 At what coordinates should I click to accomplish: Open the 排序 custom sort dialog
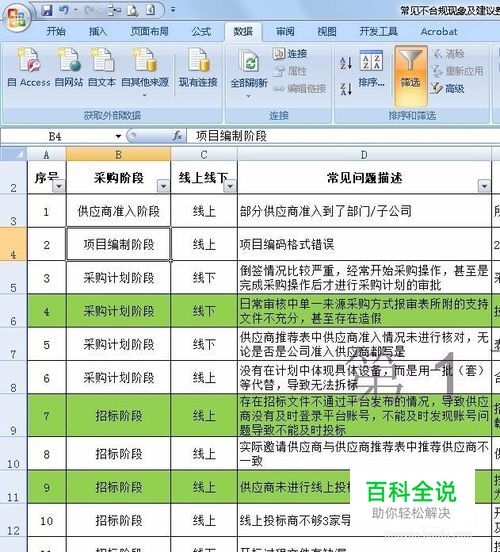371,69
